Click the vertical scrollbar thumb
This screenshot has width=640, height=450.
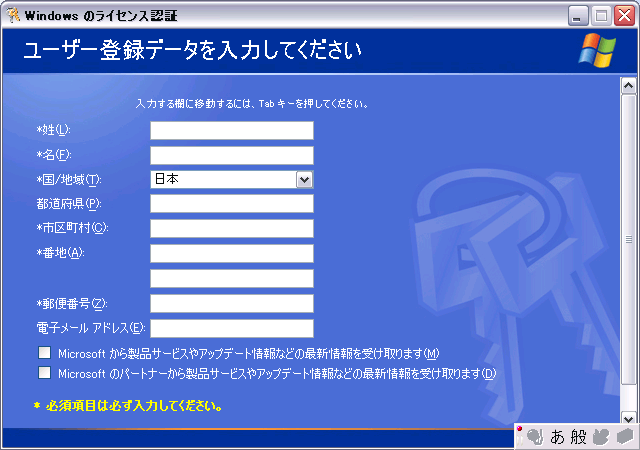coord(629,240)
